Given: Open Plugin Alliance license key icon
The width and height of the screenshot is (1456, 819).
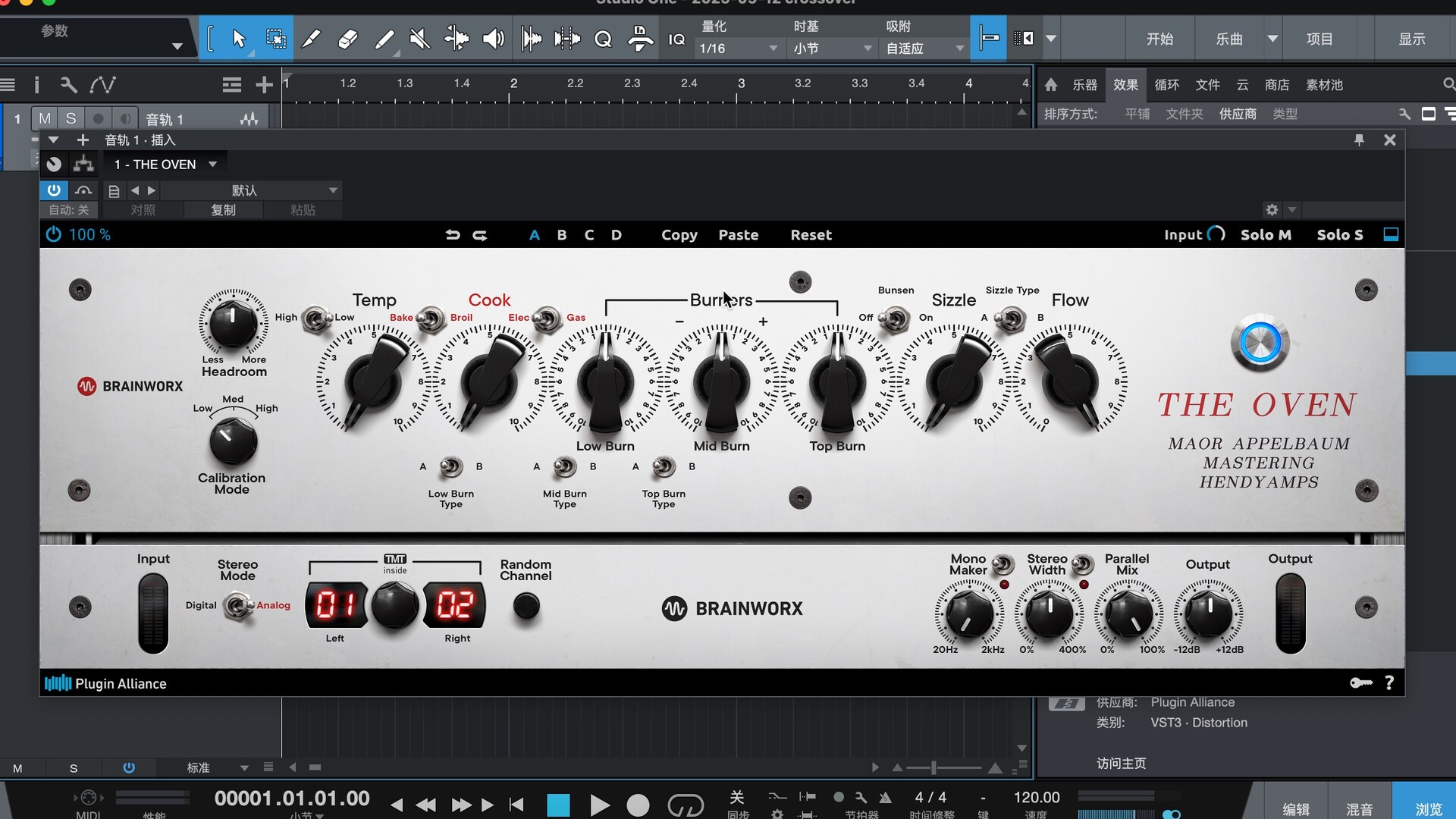Looking at the screenshot, I should click(x=1361, y=682).
